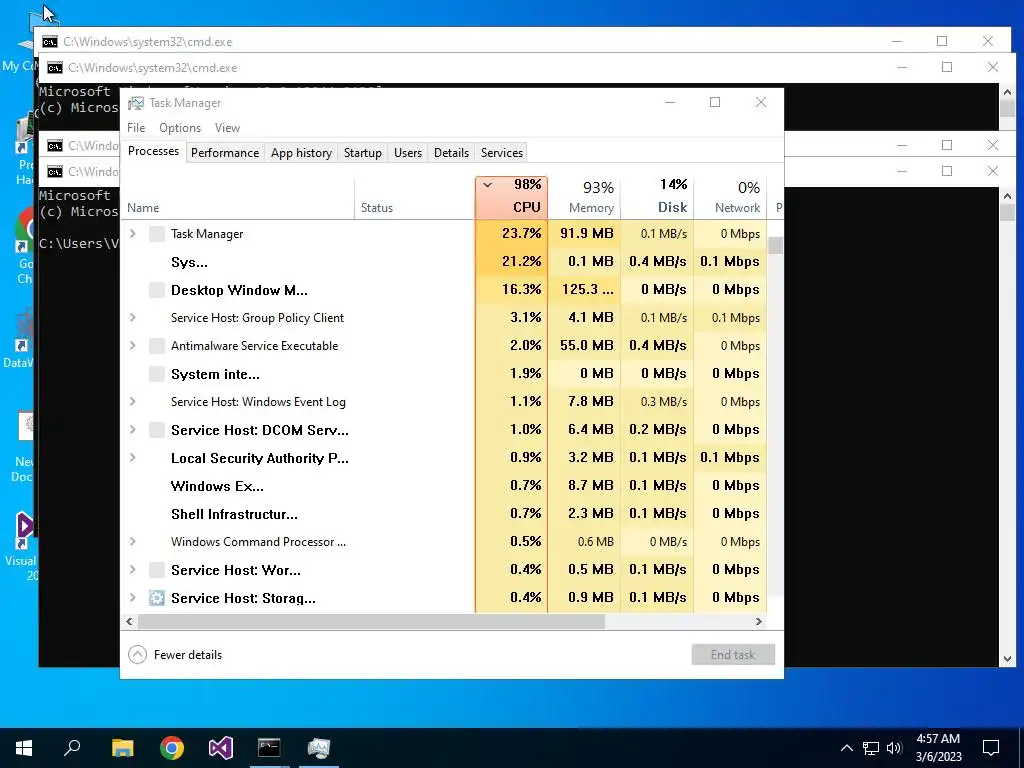Open the notification center icon
The height and width of the screenshot is (768, 1024).
991,748
